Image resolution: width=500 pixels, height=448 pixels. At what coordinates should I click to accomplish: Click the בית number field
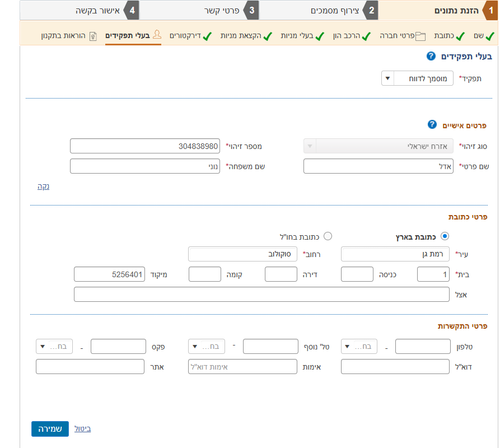pos(433,274)
